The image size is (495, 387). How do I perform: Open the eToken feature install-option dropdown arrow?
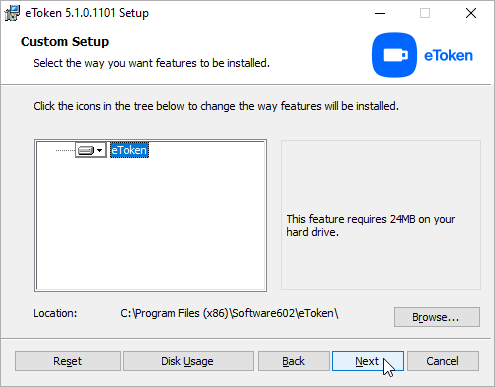pos(99,150)
